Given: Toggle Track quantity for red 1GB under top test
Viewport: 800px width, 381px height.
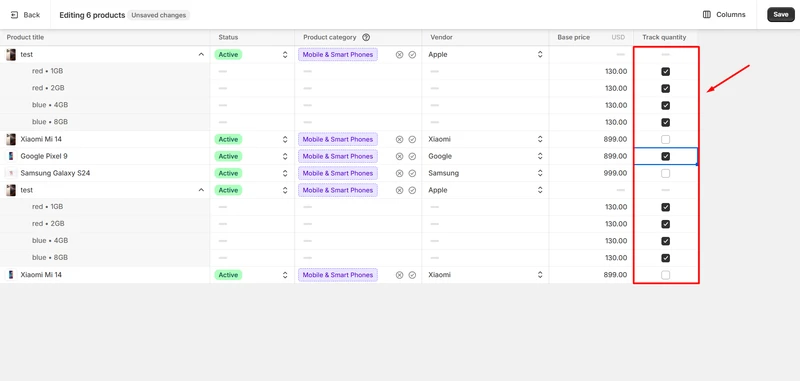Looking at the screenshot, I should 665,71.
